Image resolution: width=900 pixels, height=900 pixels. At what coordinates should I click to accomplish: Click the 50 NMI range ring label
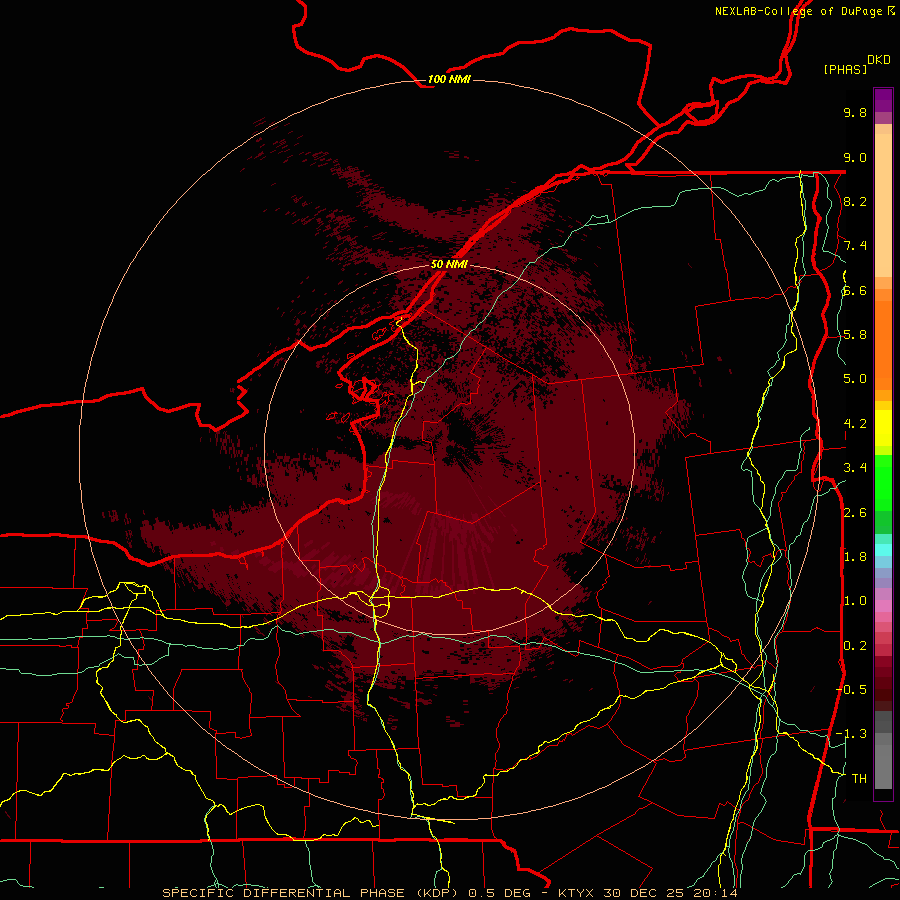click(x=449, y=264)
